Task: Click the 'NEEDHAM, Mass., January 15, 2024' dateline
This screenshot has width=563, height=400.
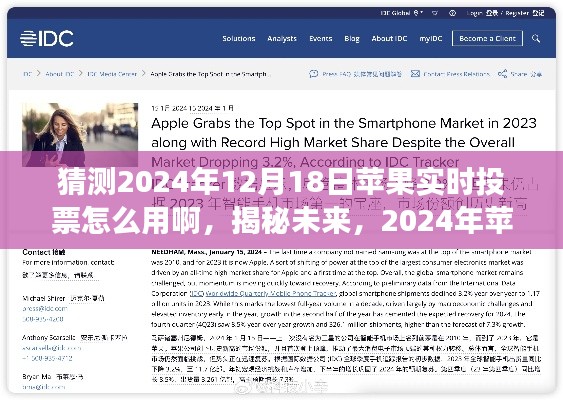Action: click(x=206, y=252)
